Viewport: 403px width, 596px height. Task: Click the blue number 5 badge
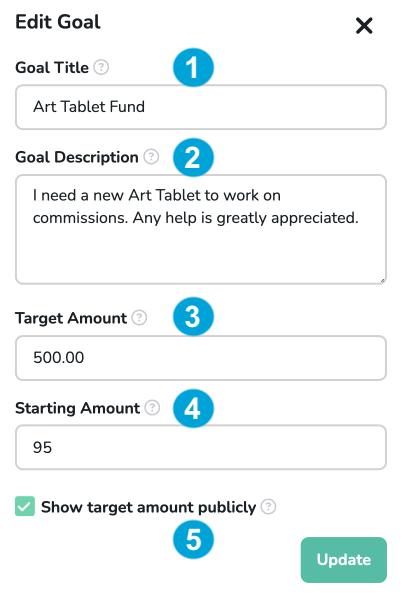(193, 539)
